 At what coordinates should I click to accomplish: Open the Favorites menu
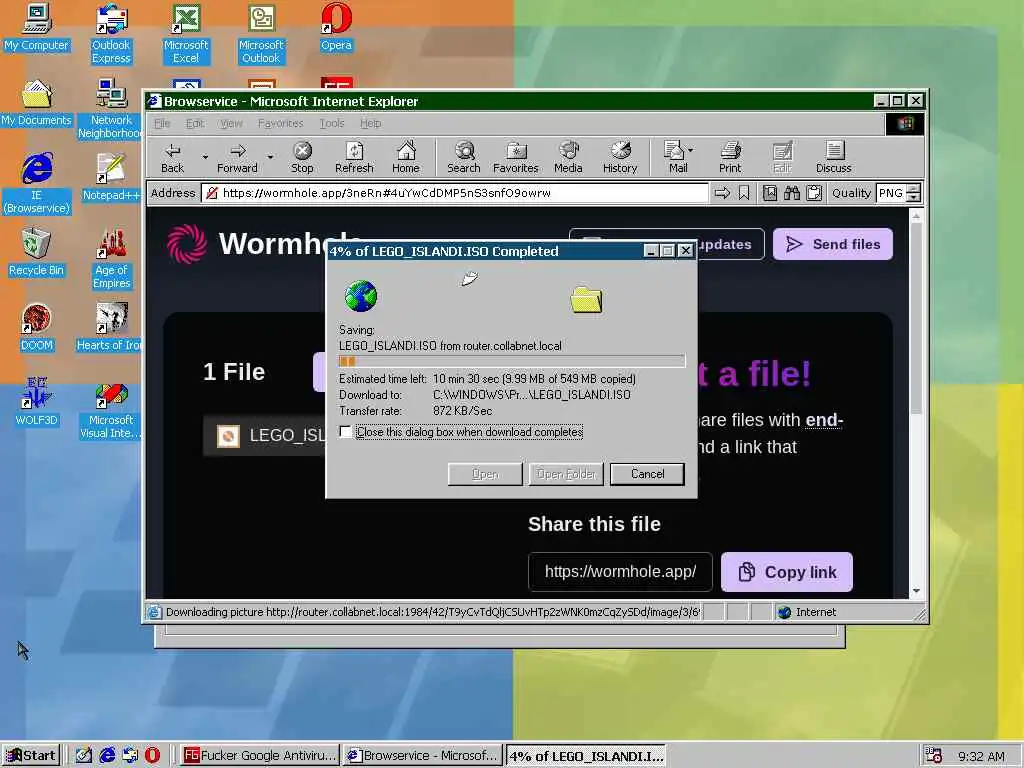point(280,123)
